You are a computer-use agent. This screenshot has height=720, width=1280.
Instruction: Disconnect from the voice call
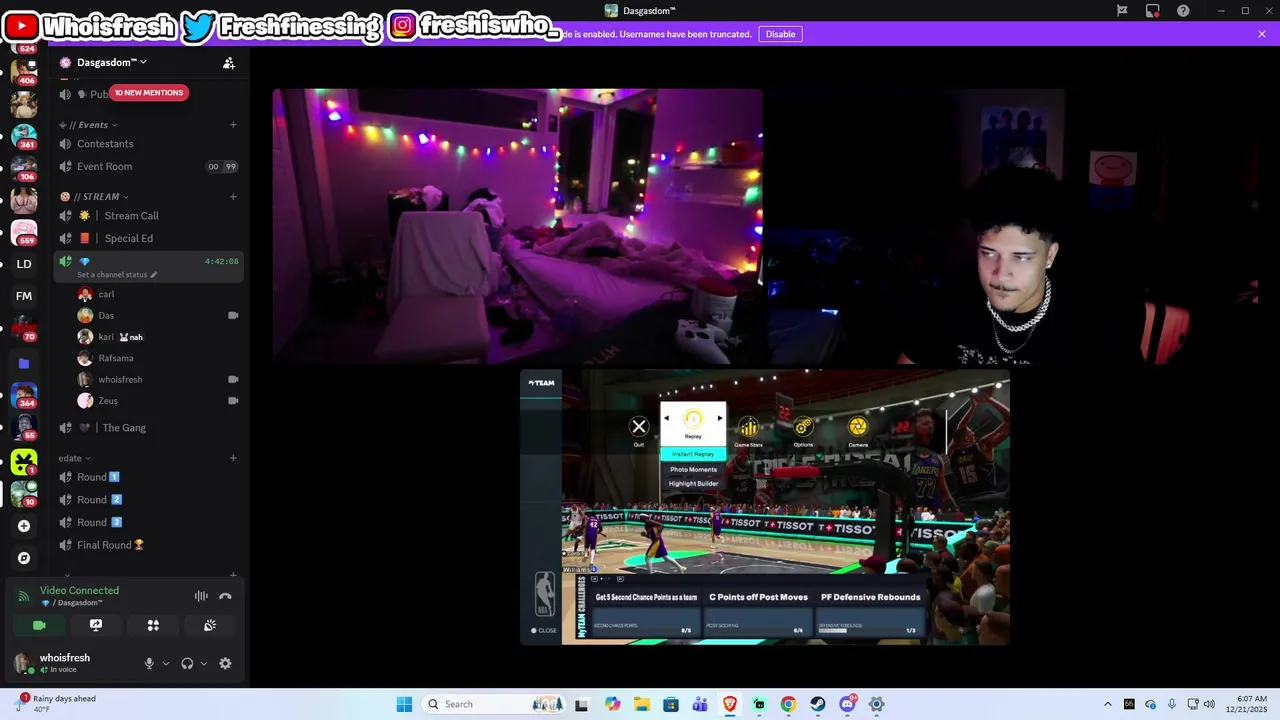click(x=225, y=596)
